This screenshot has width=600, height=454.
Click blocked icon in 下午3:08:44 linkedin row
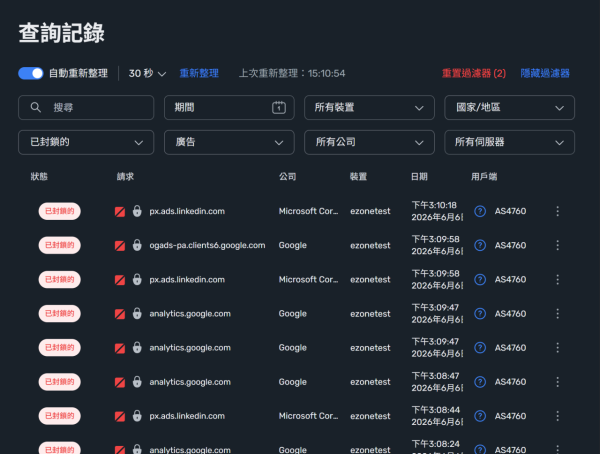tap(120, 416)
